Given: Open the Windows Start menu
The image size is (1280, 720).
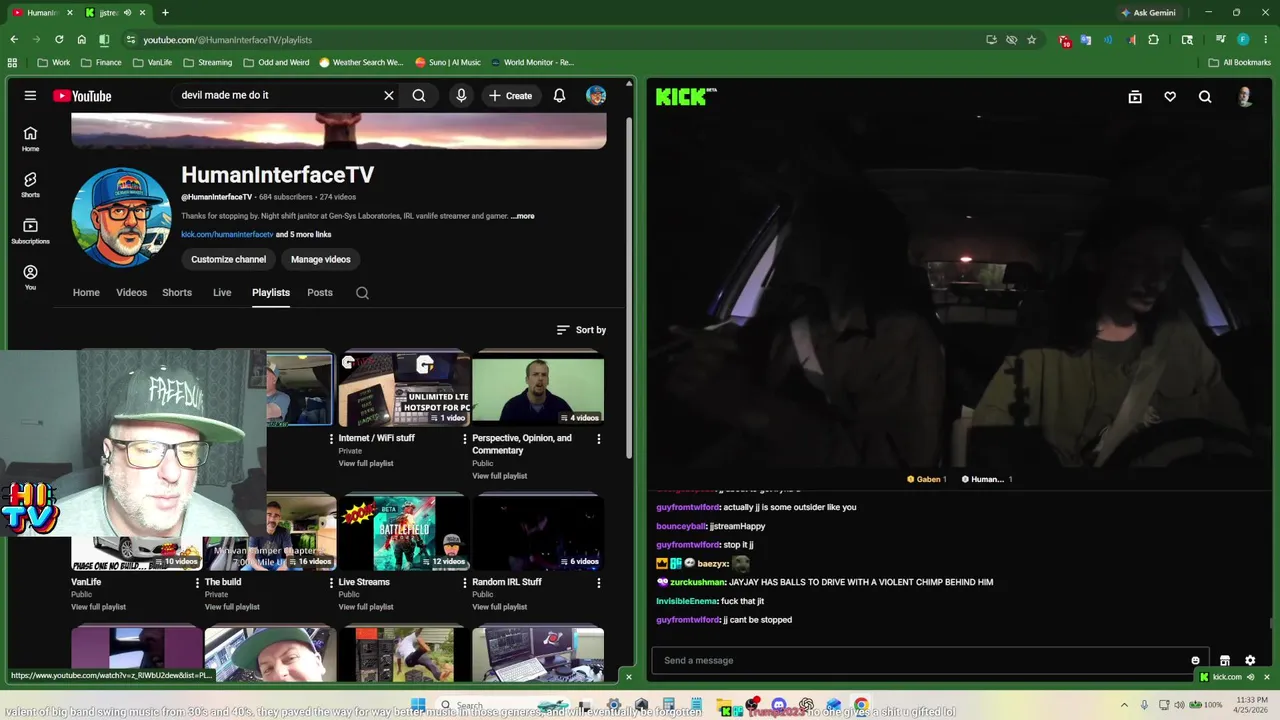Looking at the screenshot, I should [418, 705].
